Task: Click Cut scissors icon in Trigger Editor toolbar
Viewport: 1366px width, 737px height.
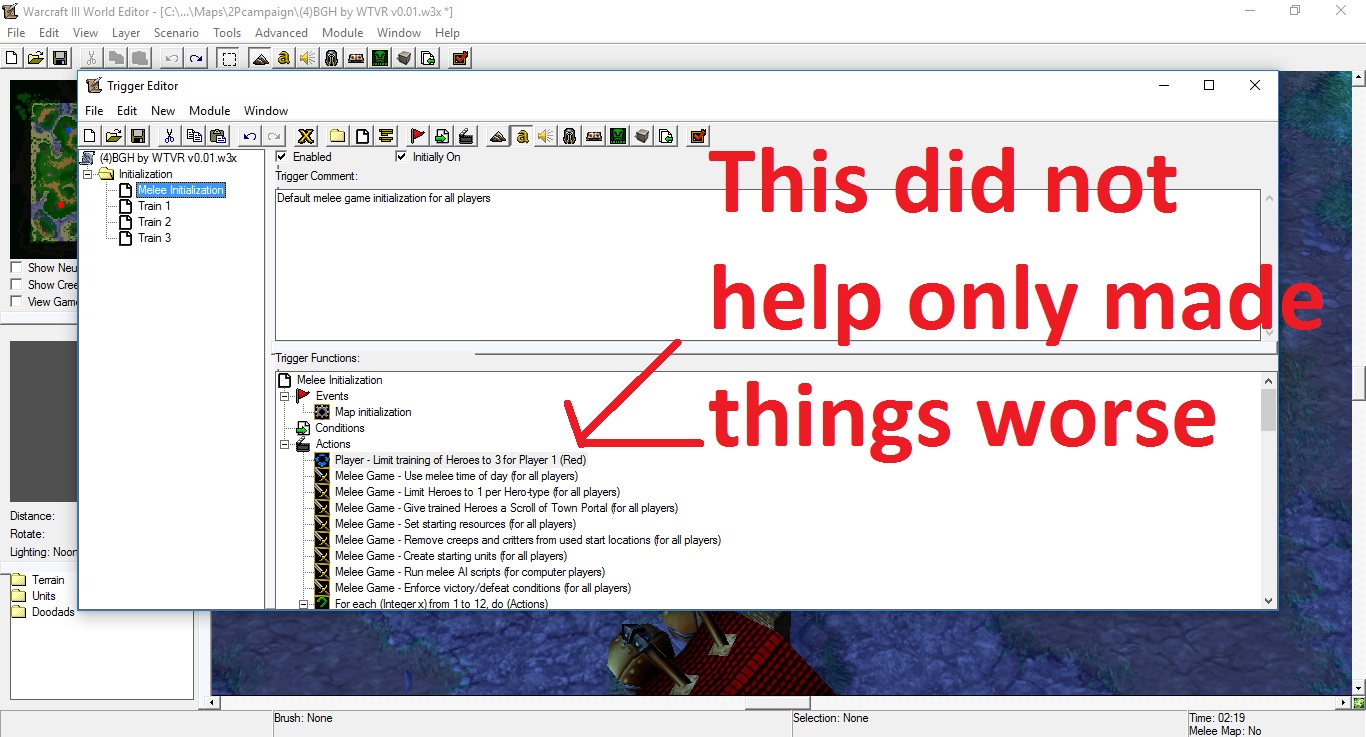Action: click(x=170, y=136)
